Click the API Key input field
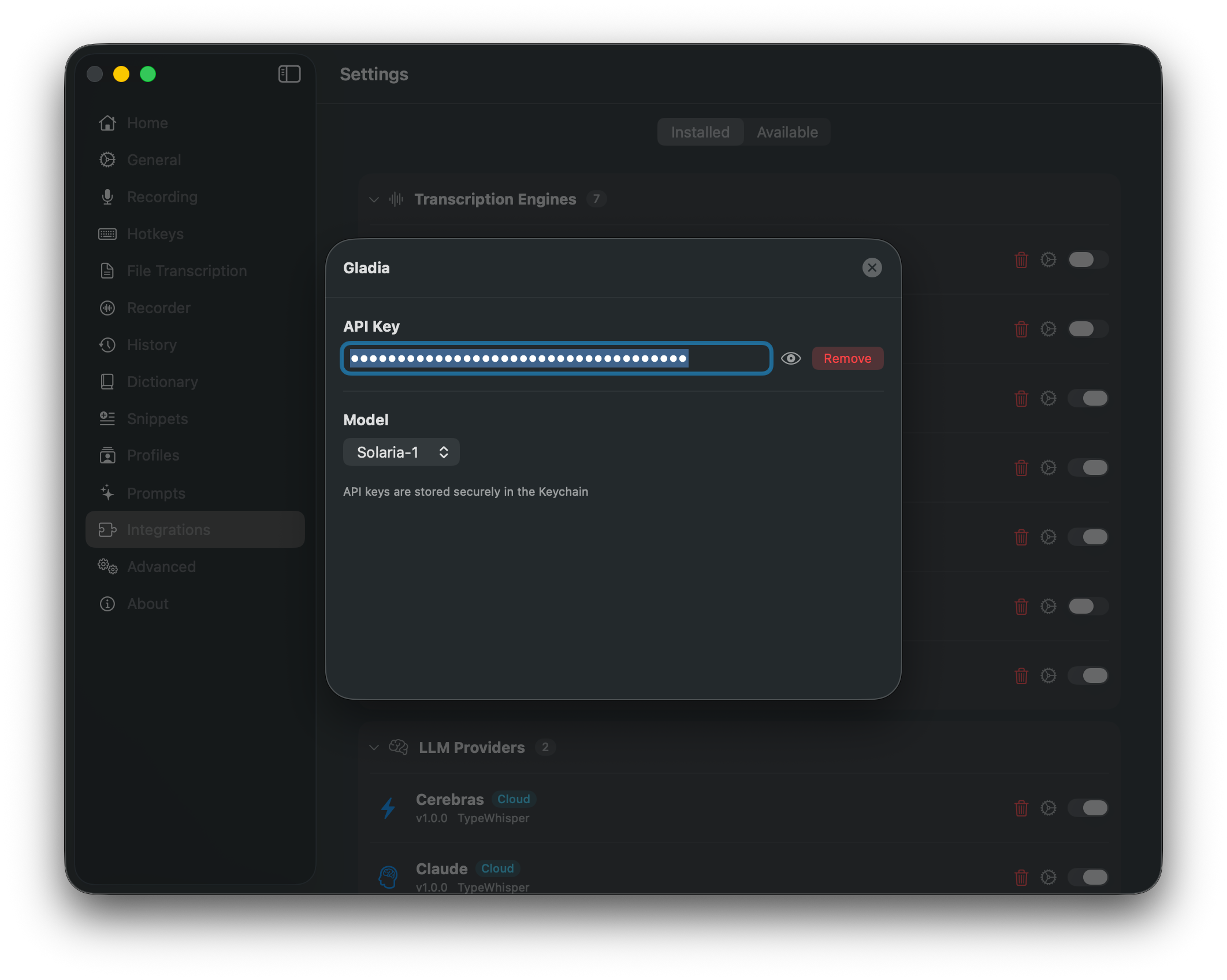The height and width of the screenshot is (980, 1227). click(x=556, y=358)
